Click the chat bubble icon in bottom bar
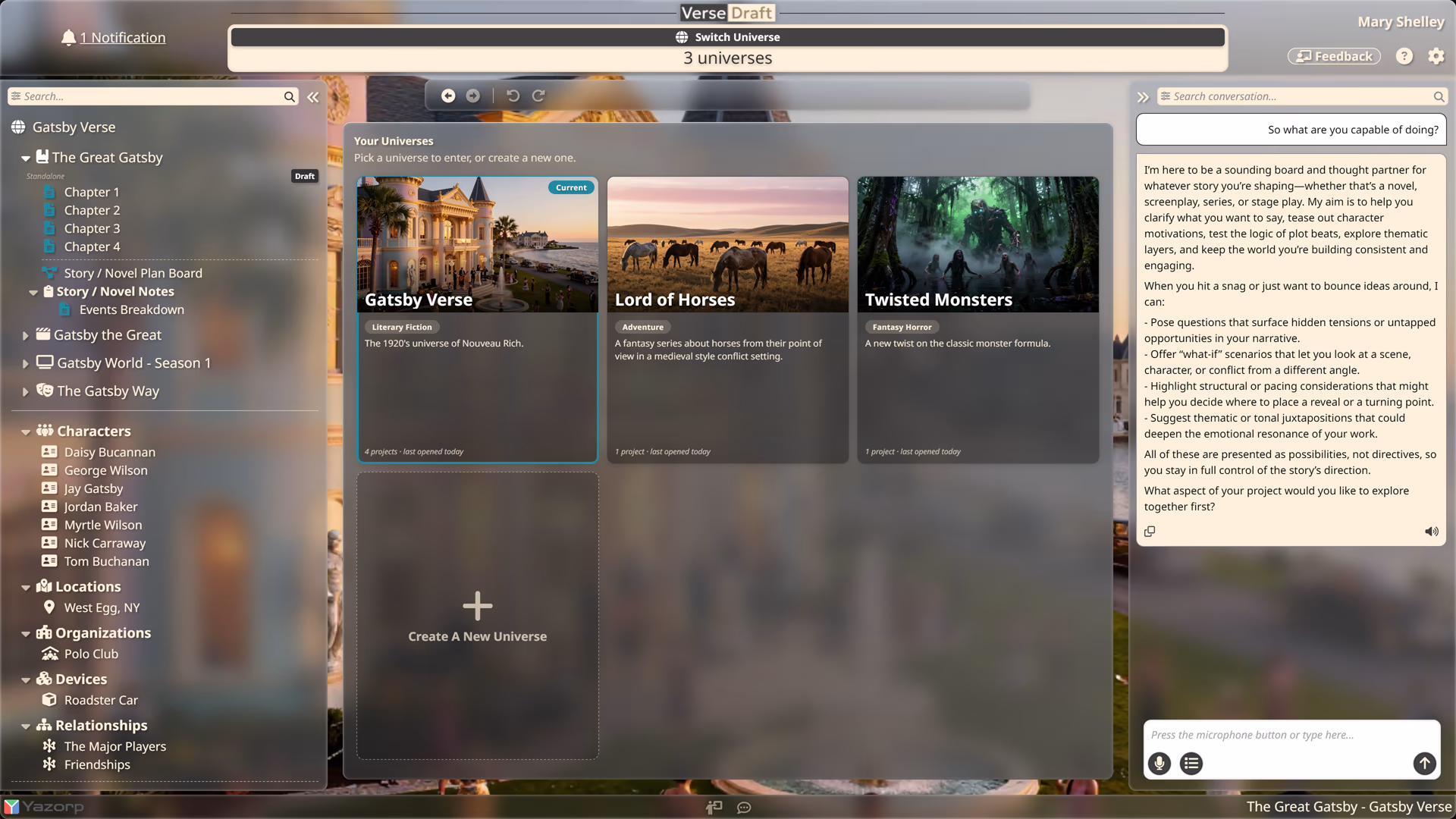The width and height of the screenshot is (1456, 819). (x=744, y=808)
